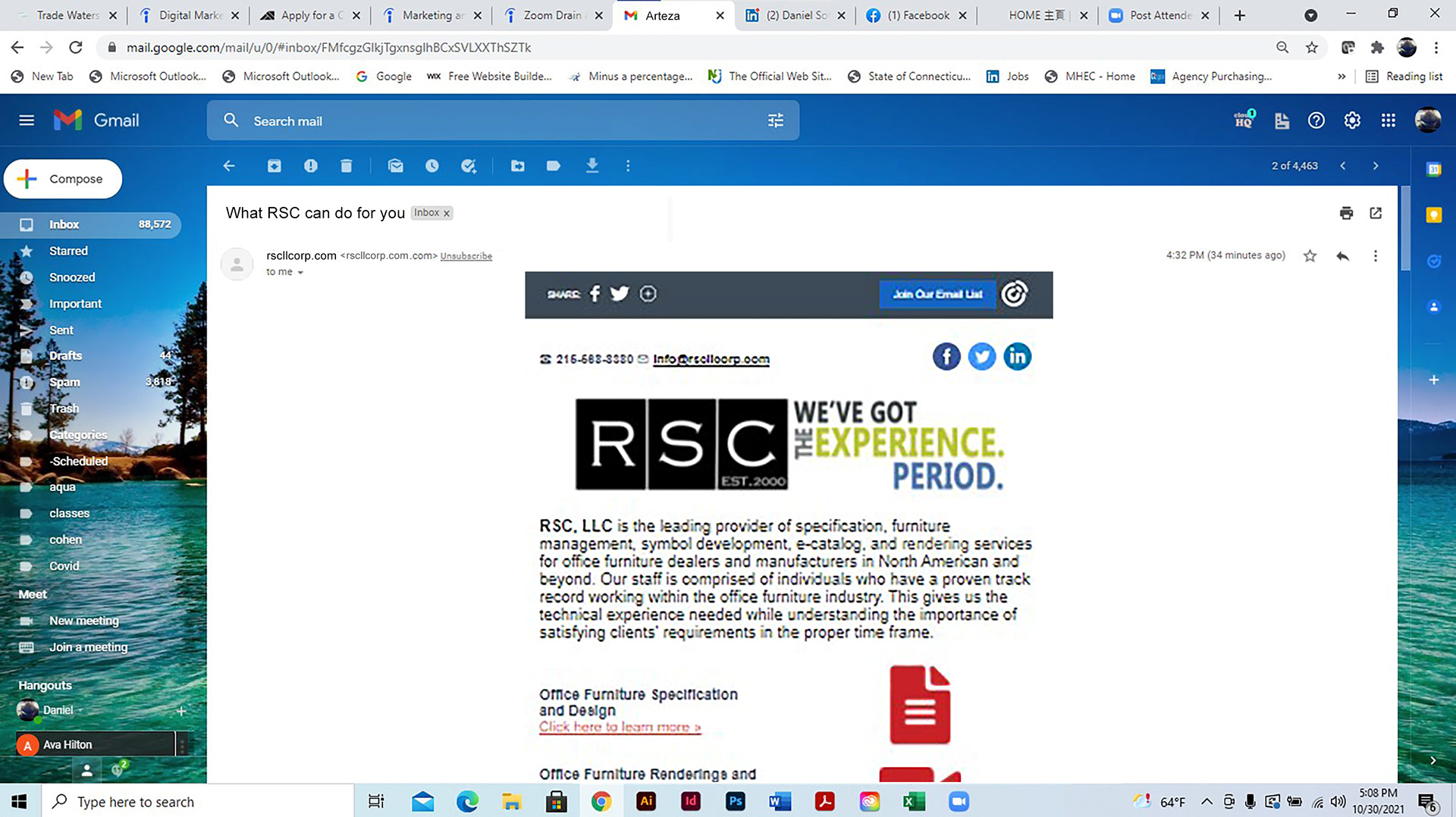The height and width of the screenshot is (817, 1456).
Task: Open RSC's round LinkedIn icon
Action: pyautogui.click(x=1017, y=356)
